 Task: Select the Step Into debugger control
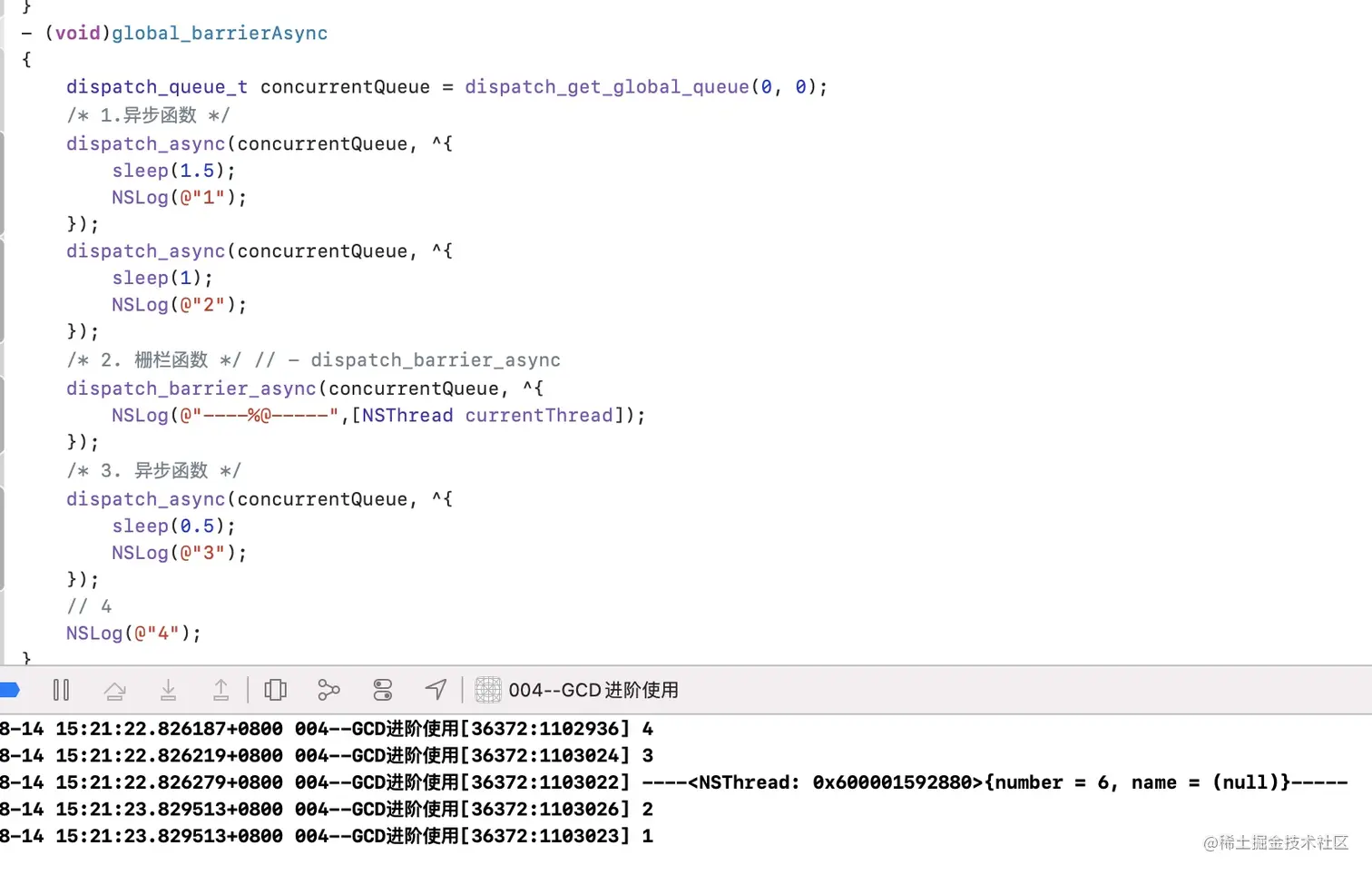[169, 690]
